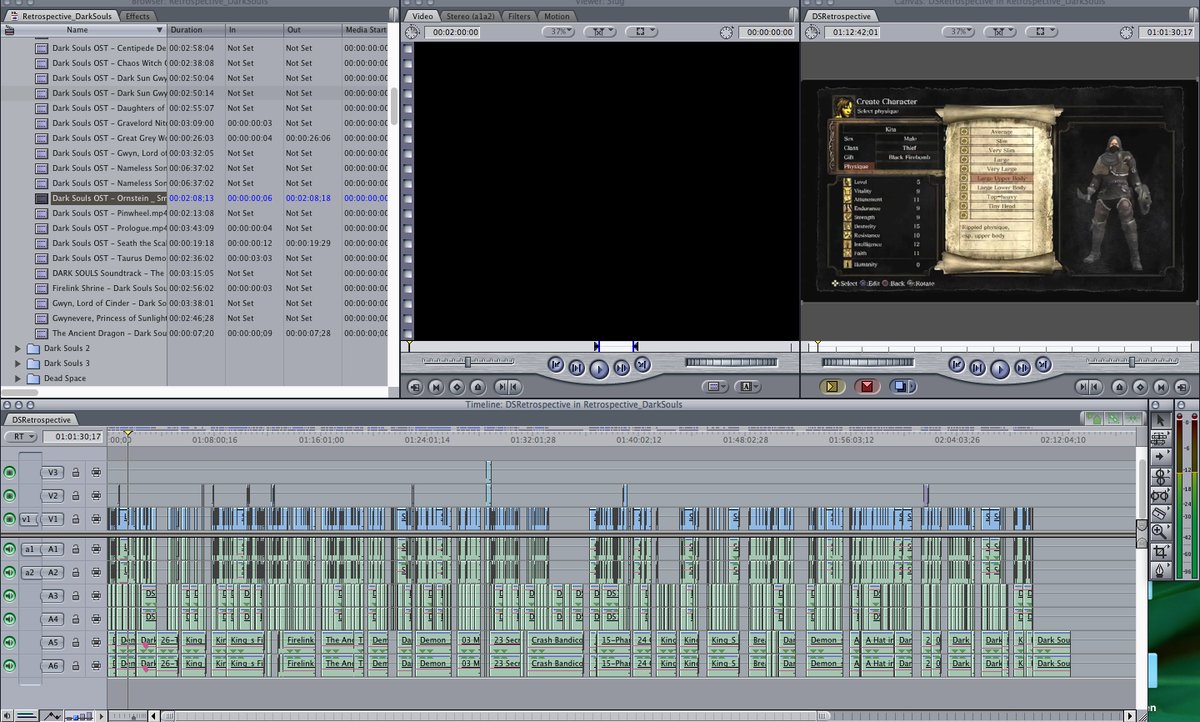The image size is (1200, 722).
Task: Open the Viewer zoom percentage dropdown
Action: 559,32
